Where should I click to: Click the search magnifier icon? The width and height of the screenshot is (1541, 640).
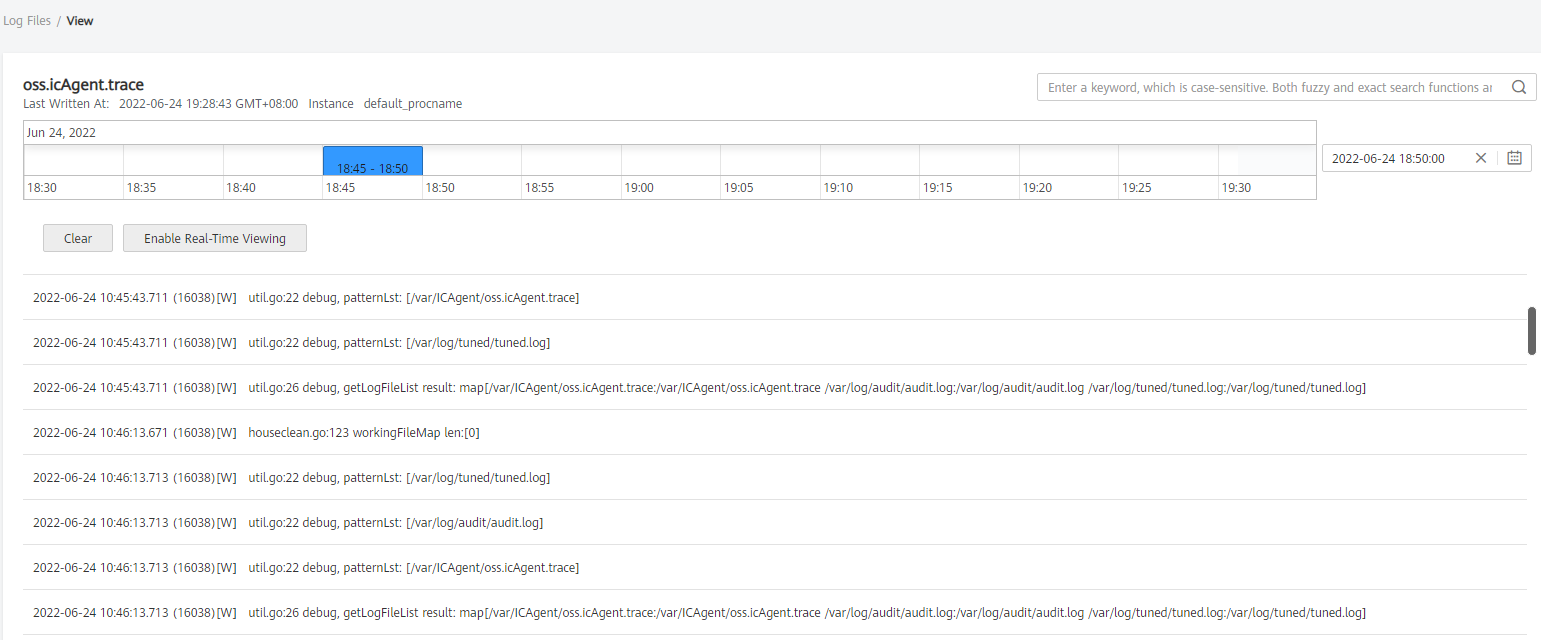point(1518,87)
